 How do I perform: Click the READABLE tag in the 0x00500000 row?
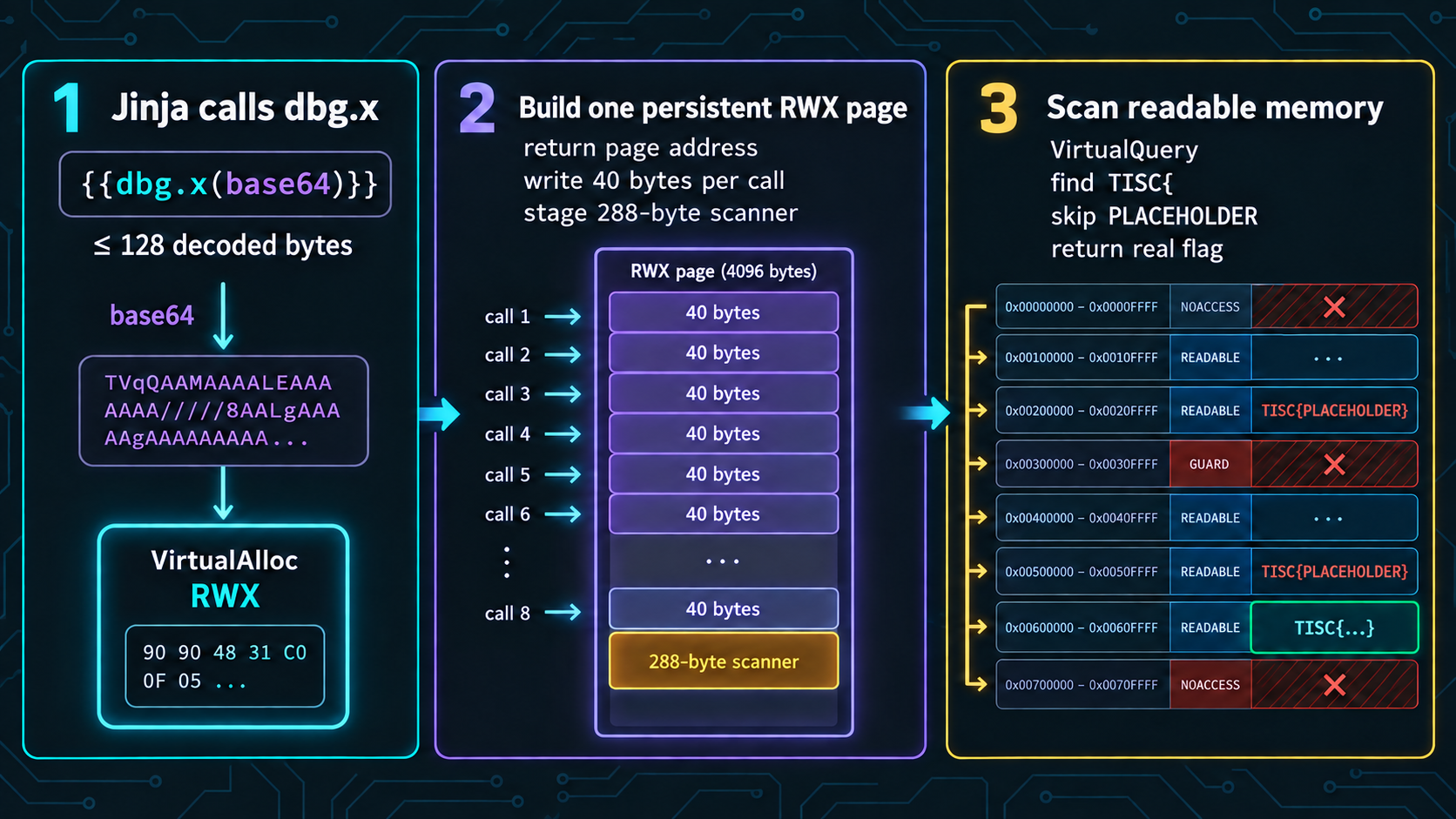click(1210, 572)
